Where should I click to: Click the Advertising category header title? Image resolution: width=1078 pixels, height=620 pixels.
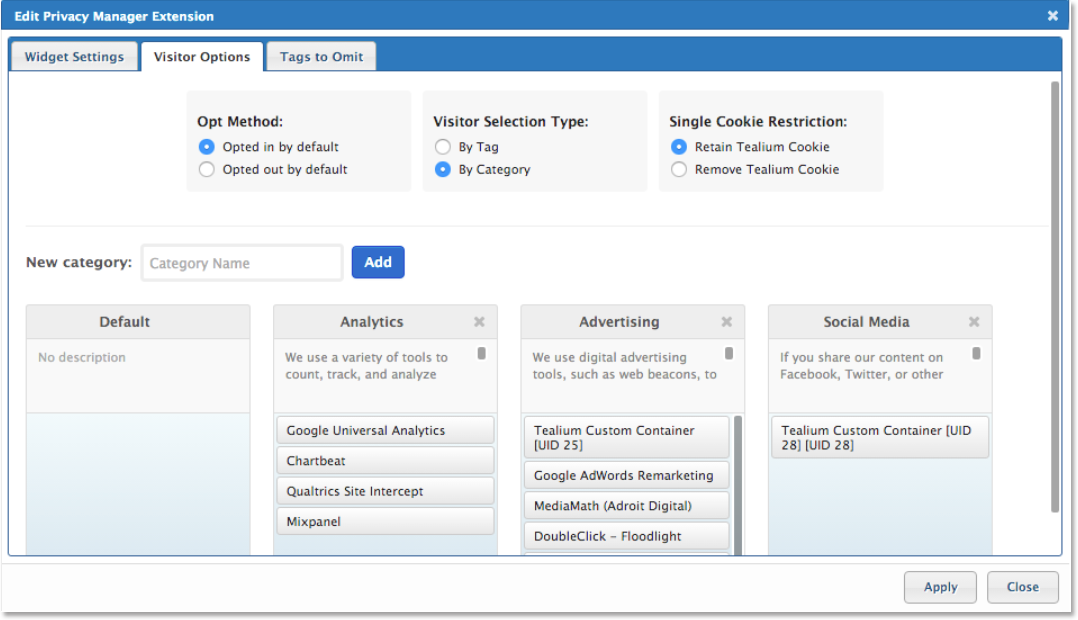pyautogui.click(x=619, y=322)
